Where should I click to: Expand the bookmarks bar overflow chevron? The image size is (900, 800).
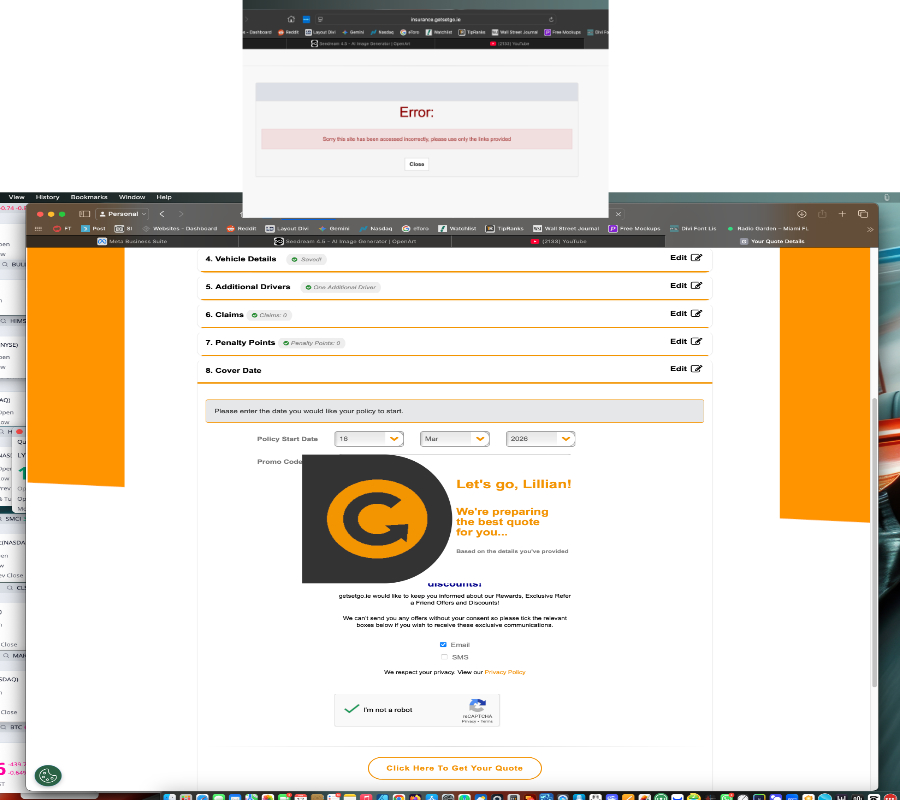pos(870,229)
